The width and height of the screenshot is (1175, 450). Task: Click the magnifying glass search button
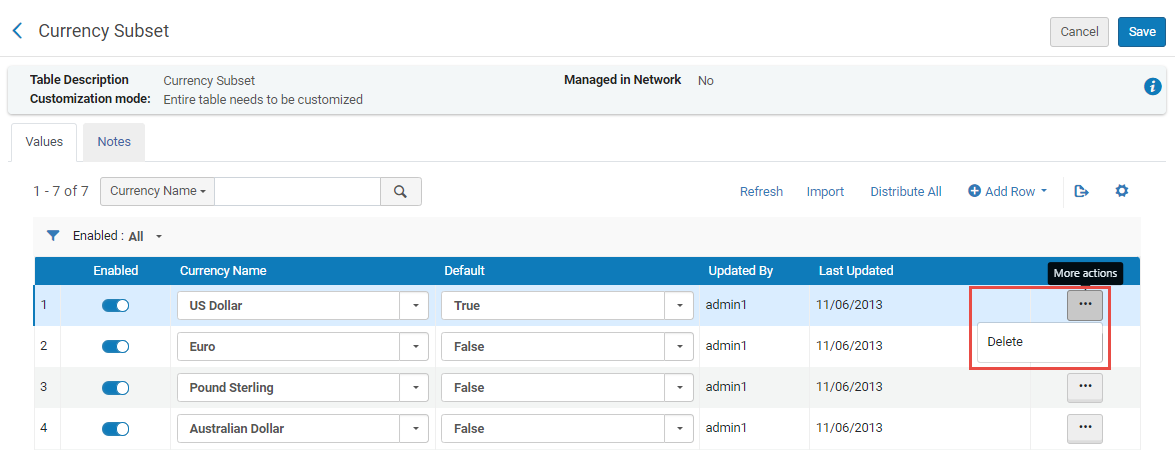pos(400,192)
